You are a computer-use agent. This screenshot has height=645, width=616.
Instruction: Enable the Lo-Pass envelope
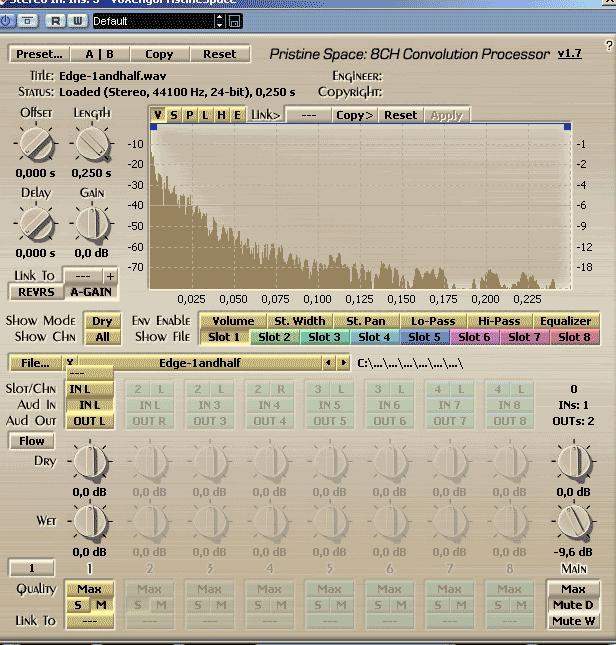[x=433, y=321]
